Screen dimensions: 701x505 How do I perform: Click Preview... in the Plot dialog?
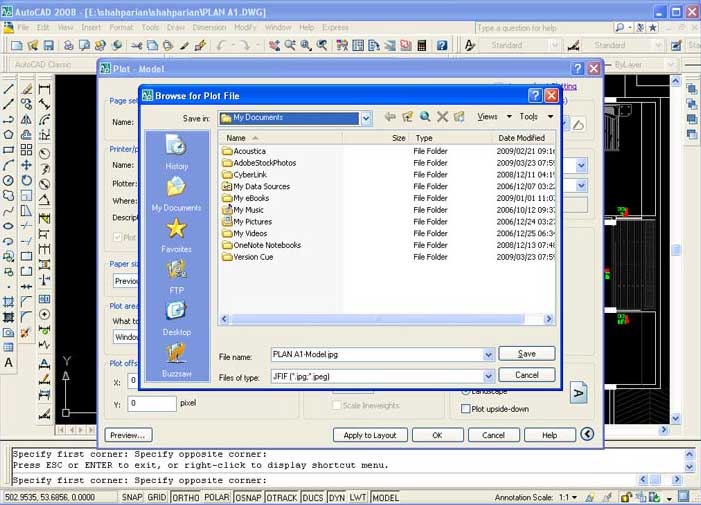click(x=128, y=435)
